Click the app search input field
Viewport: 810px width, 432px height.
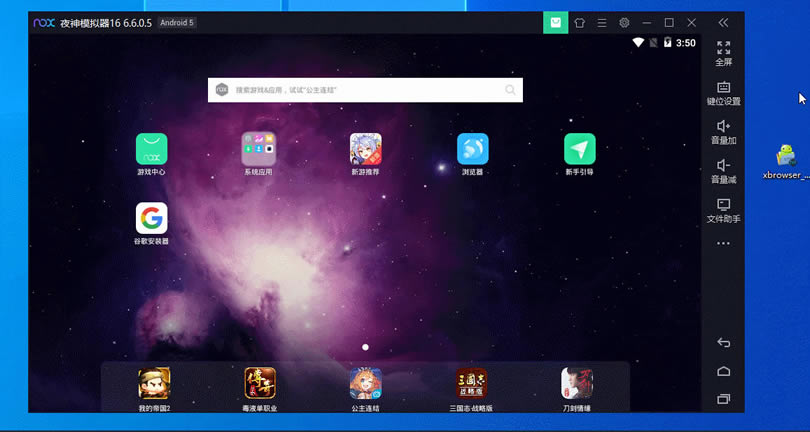click(365, 90)
